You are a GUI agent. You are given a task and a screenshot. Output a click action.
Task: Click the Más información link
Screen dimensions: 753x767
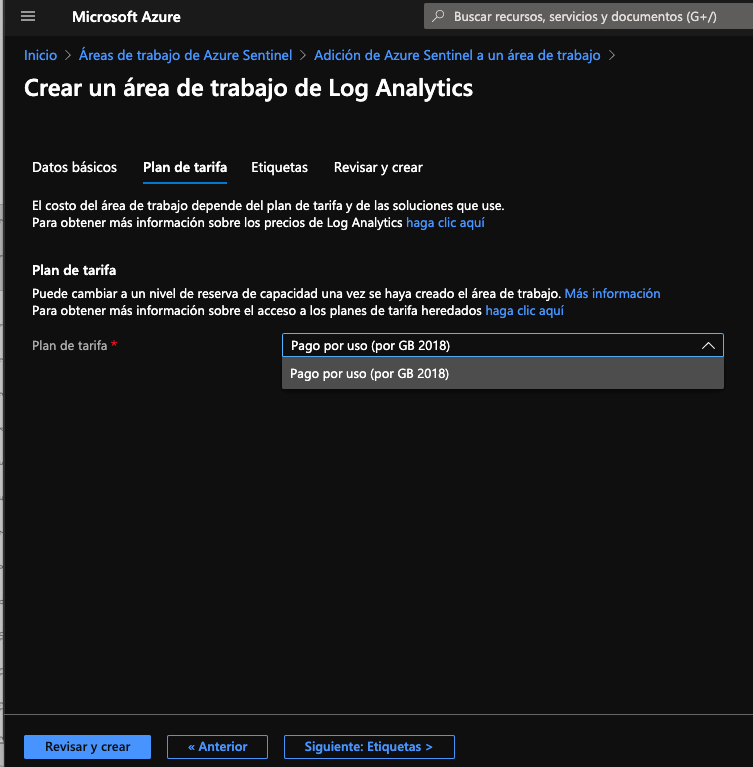click(612, 293)
